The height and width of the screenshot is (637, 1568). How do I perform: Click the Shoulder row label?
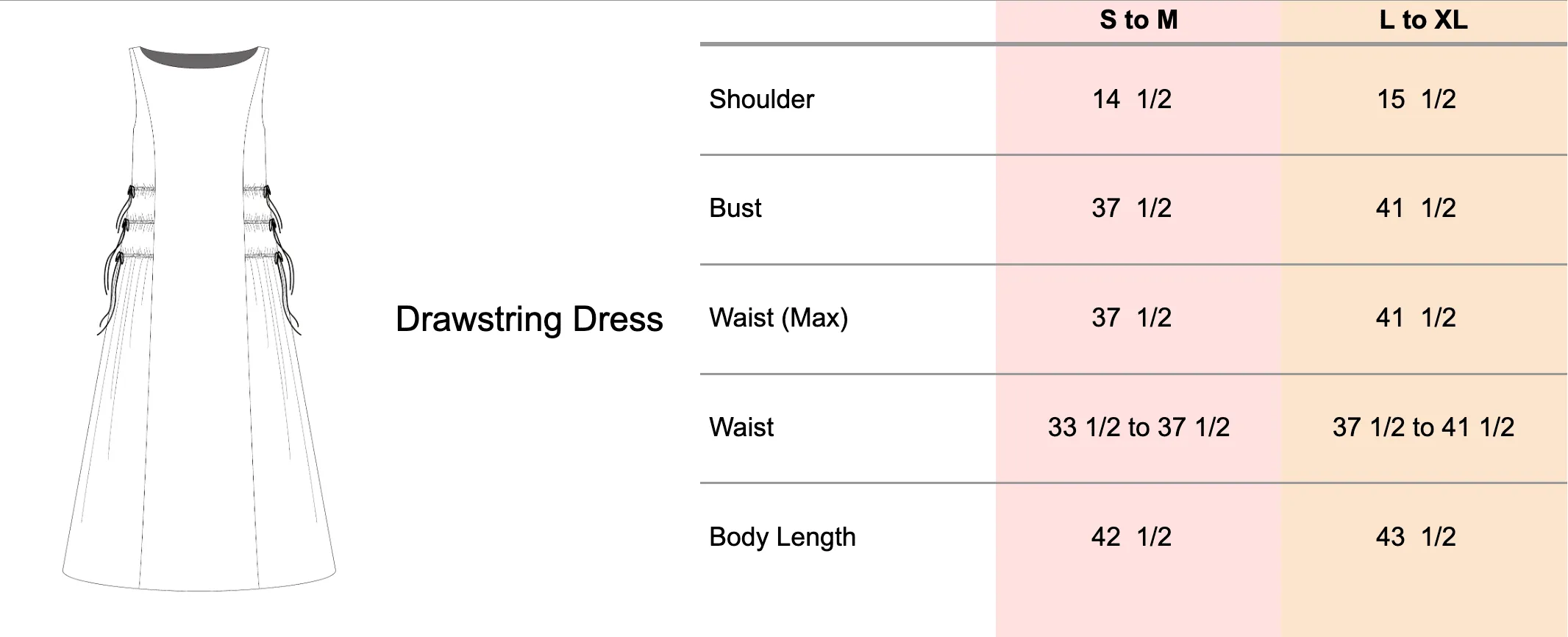click(761, 99)
